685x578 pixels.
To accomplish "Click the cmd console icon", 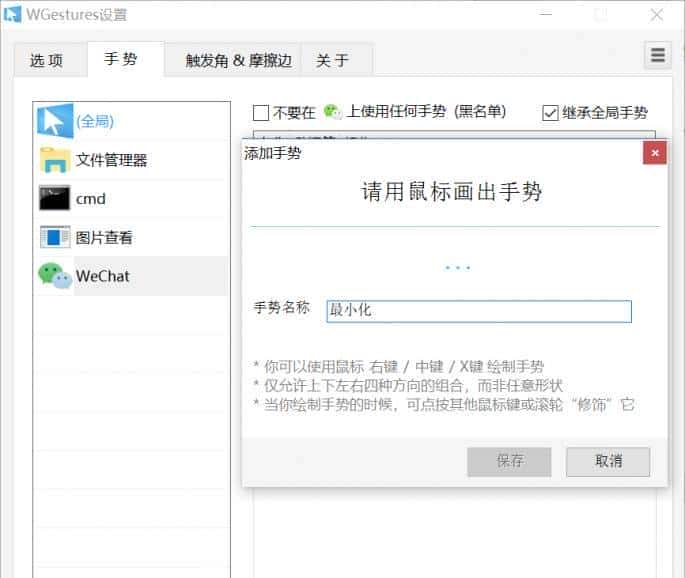I will [55, 198].
